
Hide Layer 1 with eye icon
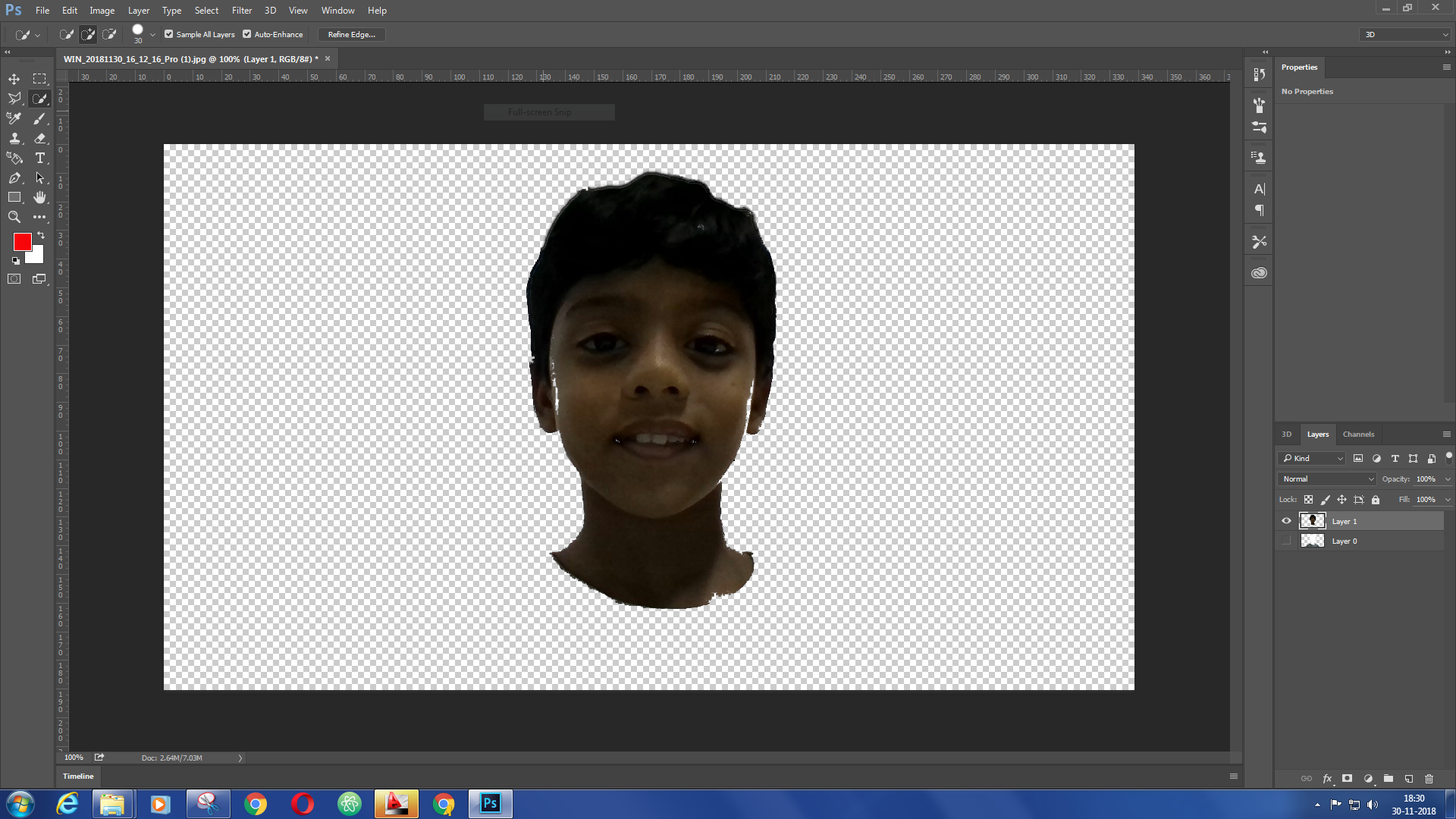tap(1286, 521)
